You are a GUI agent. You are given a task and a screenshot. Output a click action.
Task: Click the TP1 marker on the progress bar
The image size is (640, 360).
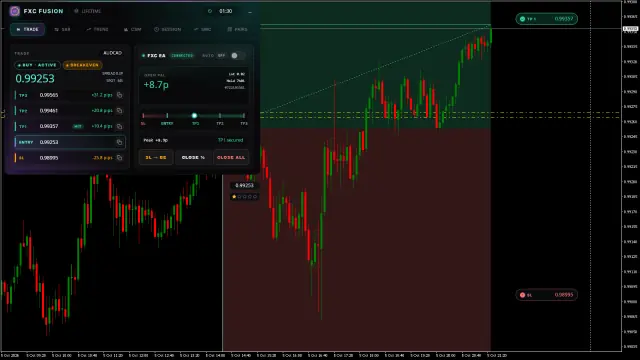click(x=195, y=116)
